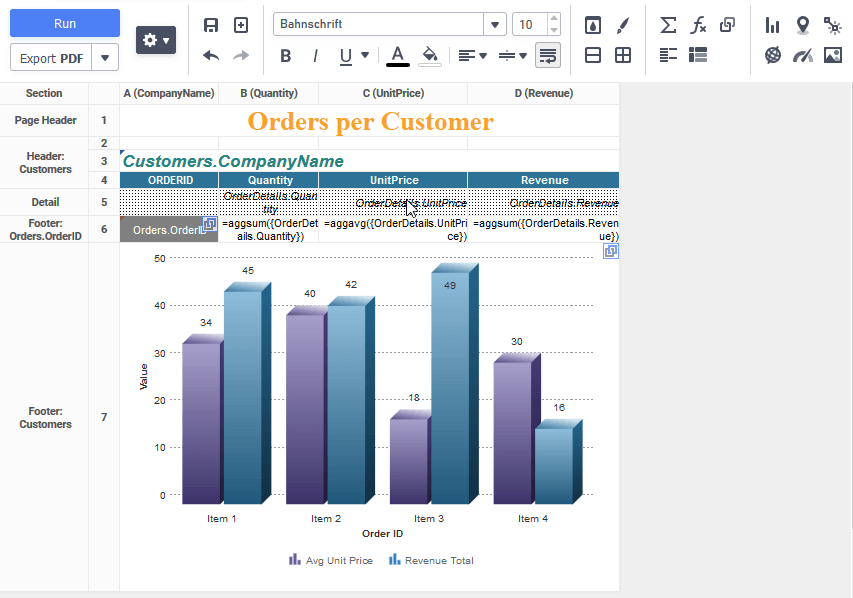Screen dimensions: 853x598
Task: Select column B (Quantity) header
Action: tap(269, 93)
